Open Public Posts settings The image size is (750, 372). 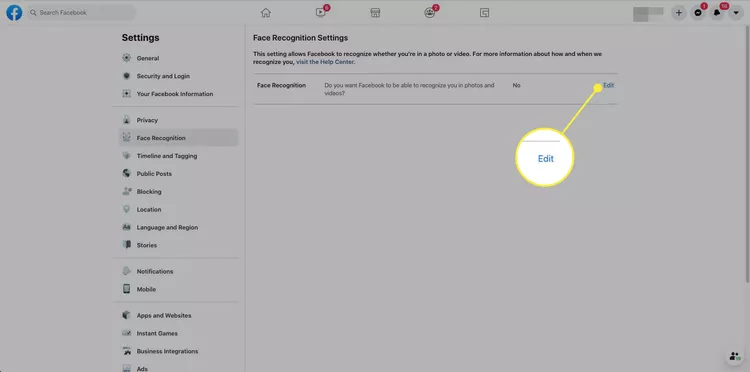tap(154, 174)
